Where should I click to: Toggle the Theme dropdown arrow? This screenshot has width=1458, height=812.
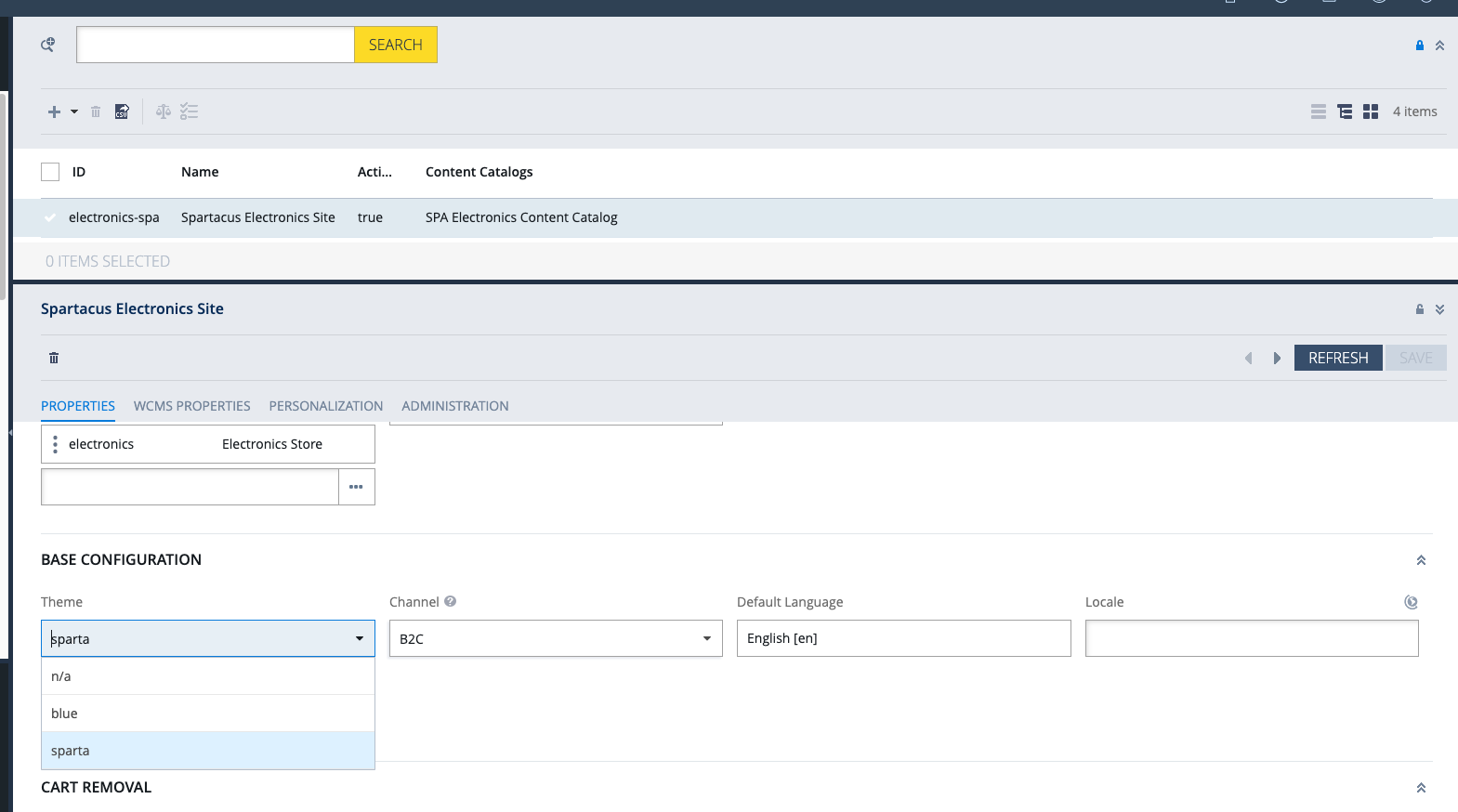coord(360,638)
